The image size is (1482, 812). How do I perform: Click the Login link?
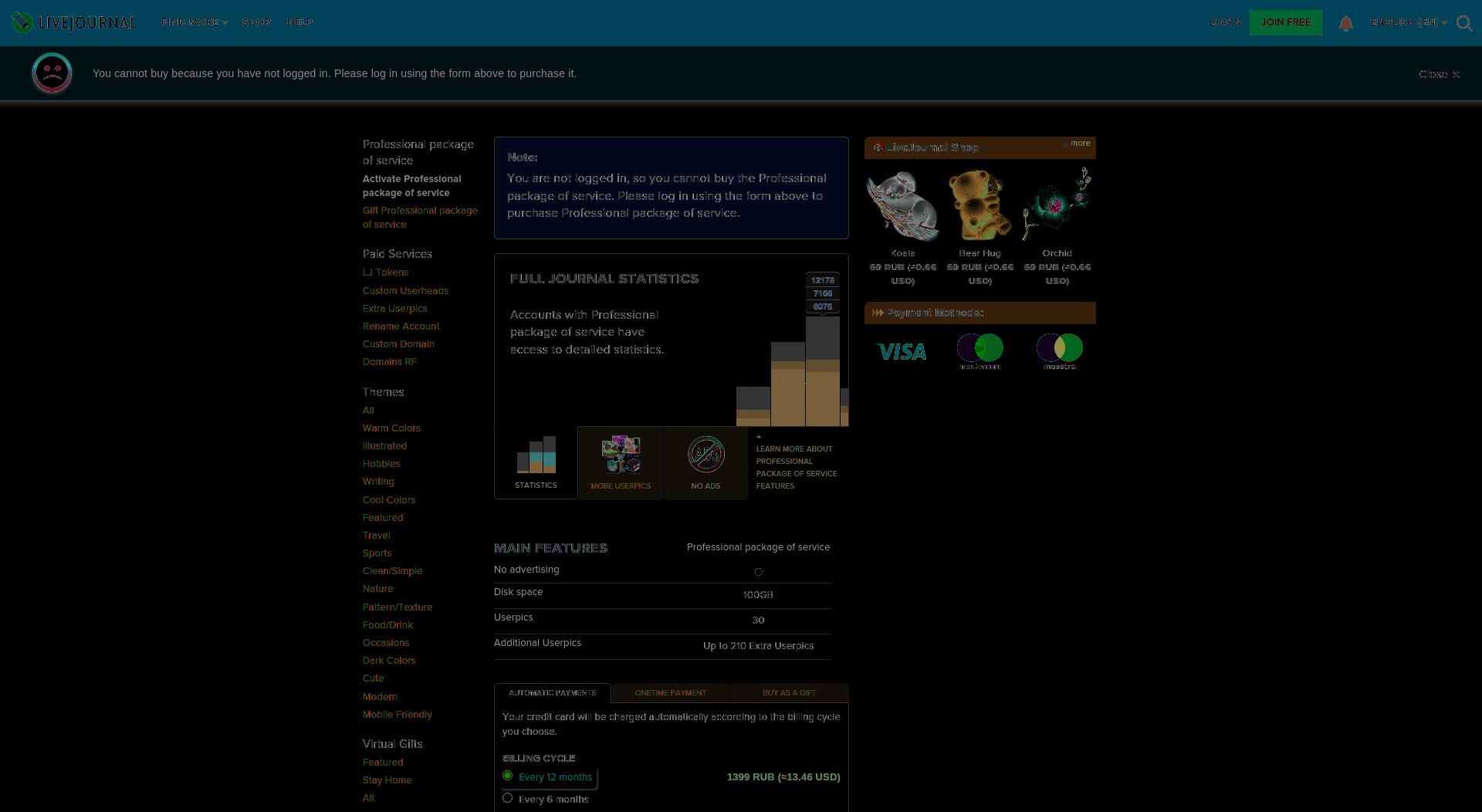tap(1226, 22)
